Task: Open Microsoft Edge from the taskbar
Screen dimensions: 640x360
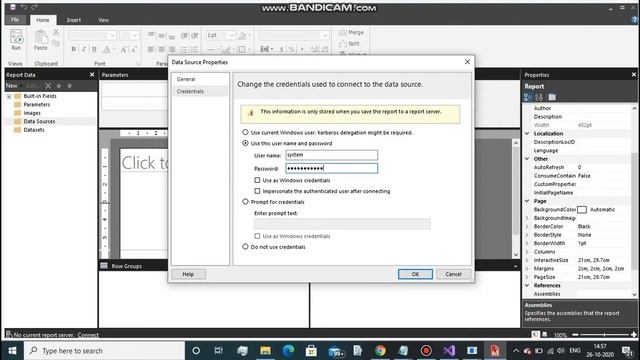Action: pos(288,351)
